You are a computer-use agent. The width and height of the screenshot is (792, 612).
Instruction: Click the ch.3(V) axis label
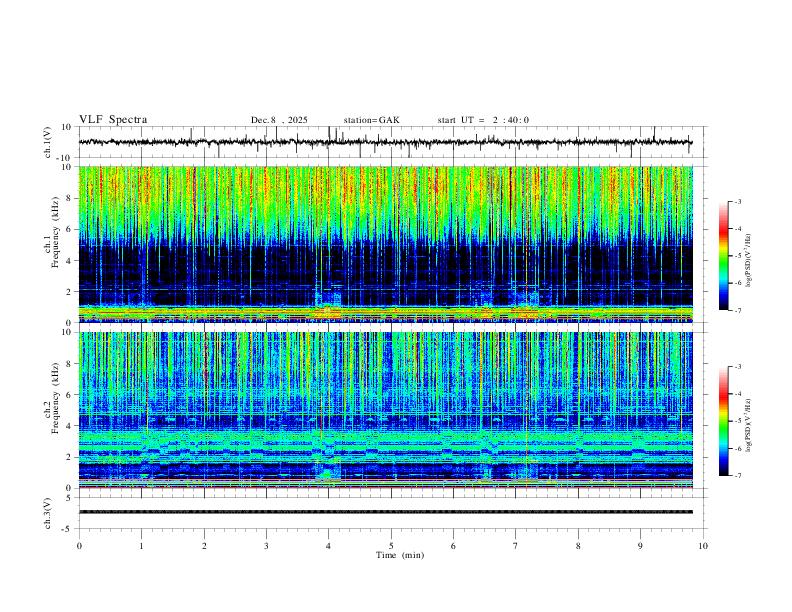(48, 513)
